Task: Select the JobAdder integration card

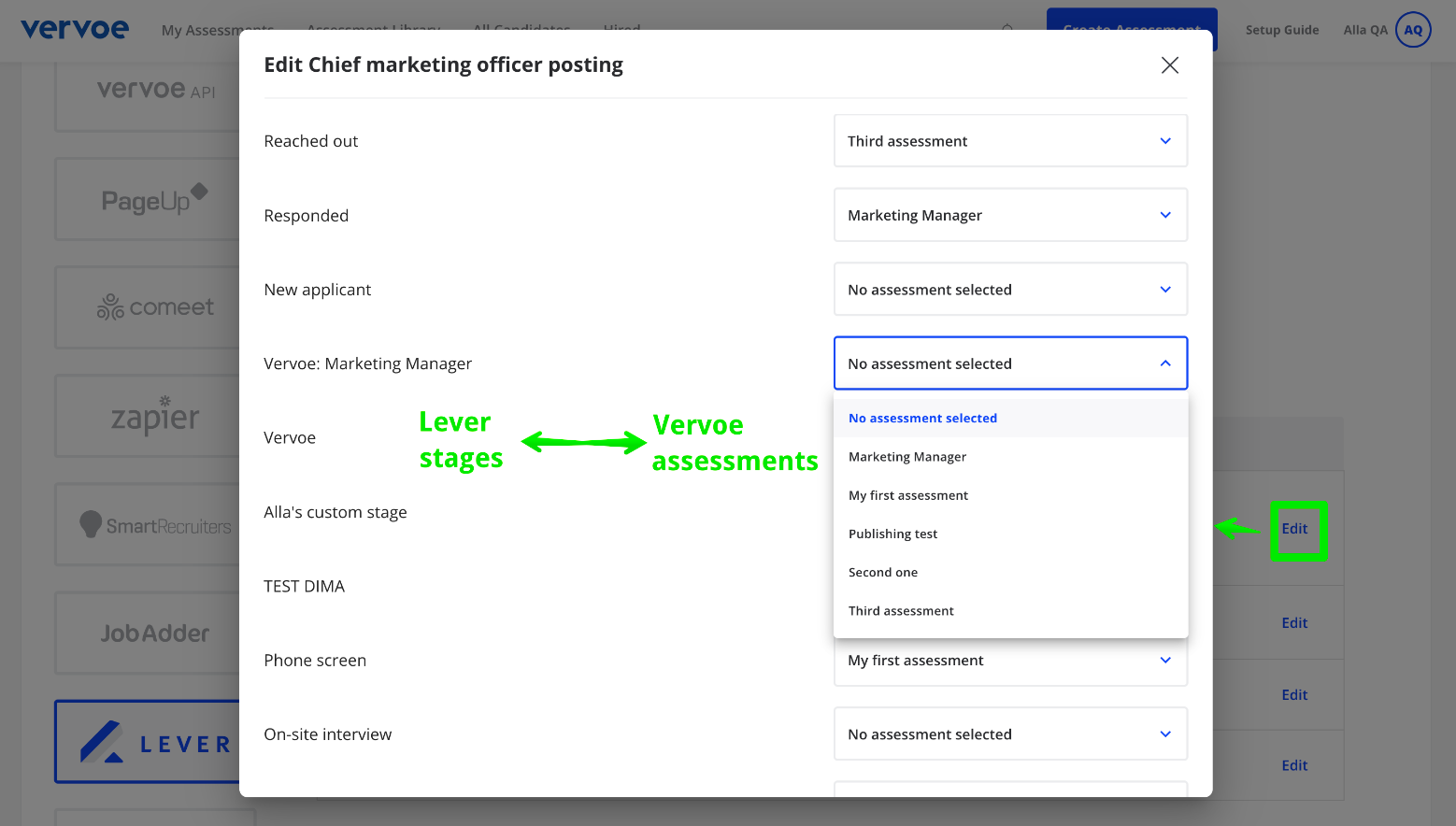Action: pyautogui.click(x=148, y=633)
